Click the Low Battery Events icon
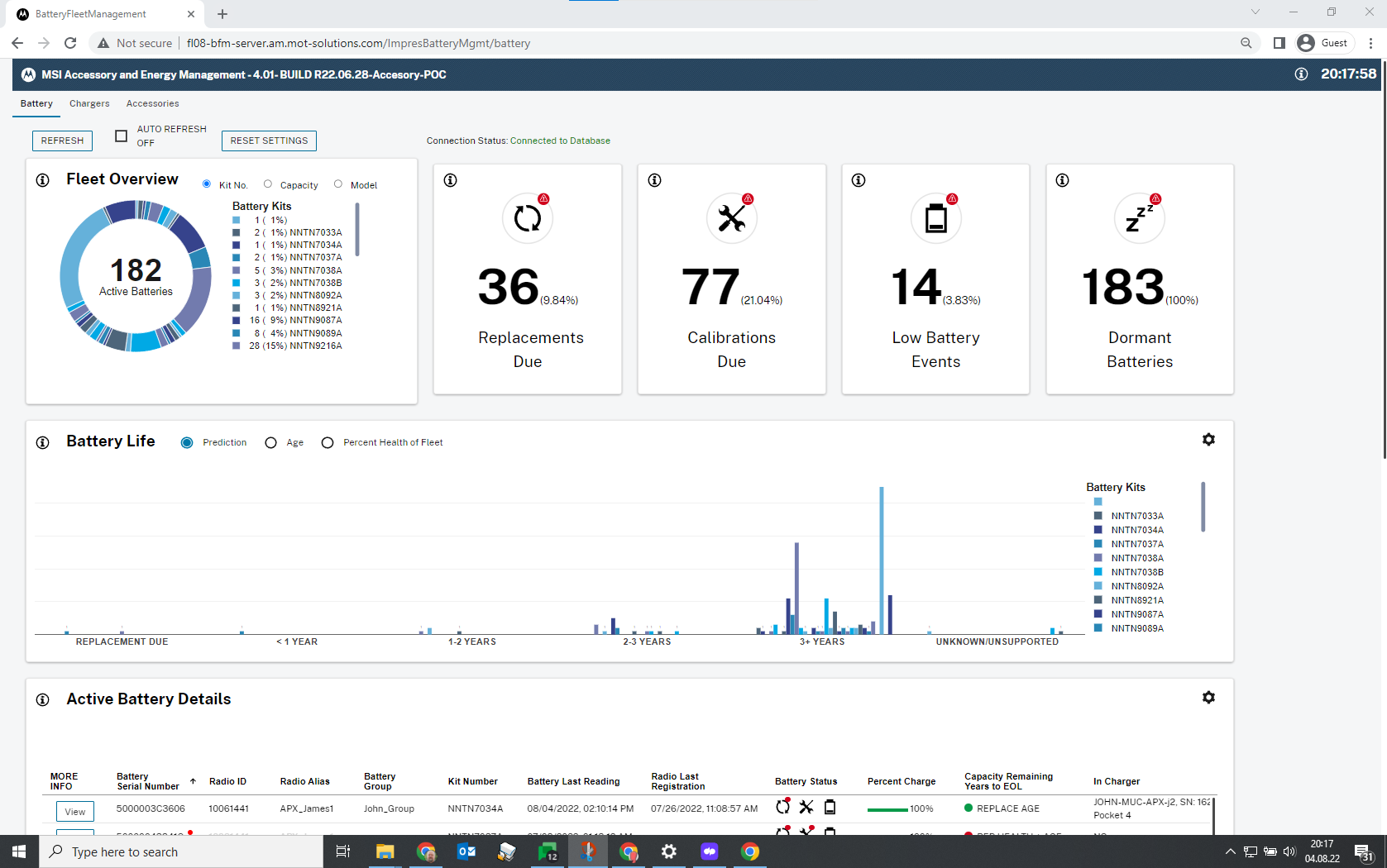This screenshot has width=1387, height=868. 935,219
